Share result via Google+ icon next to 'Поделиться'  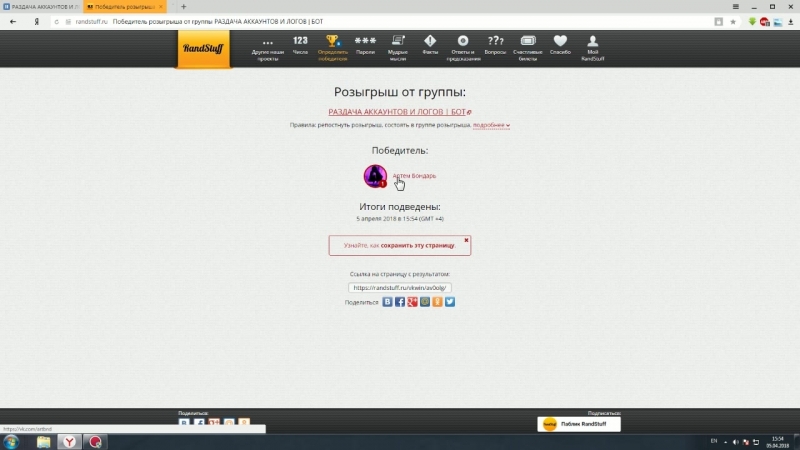point(412,302)
